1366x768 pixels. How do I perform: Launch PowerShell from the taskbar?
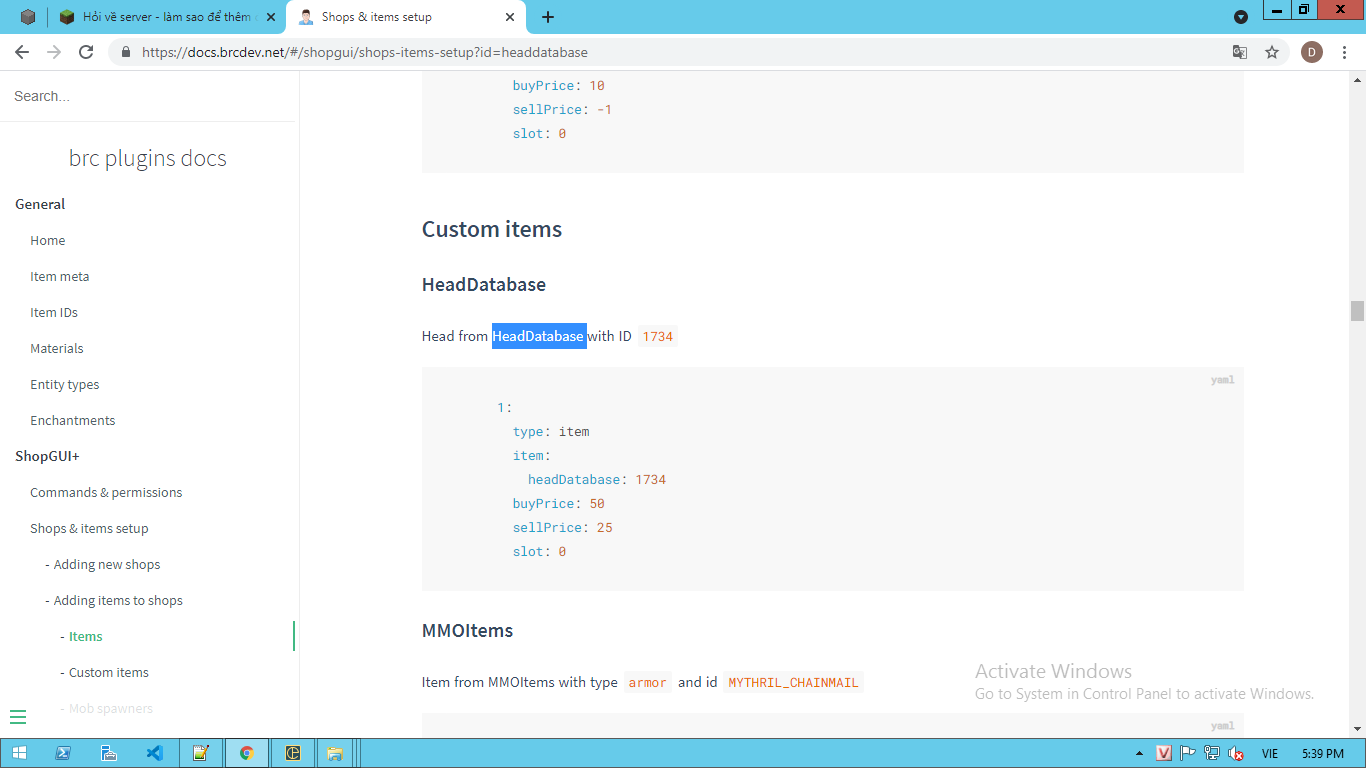point(62,753)
